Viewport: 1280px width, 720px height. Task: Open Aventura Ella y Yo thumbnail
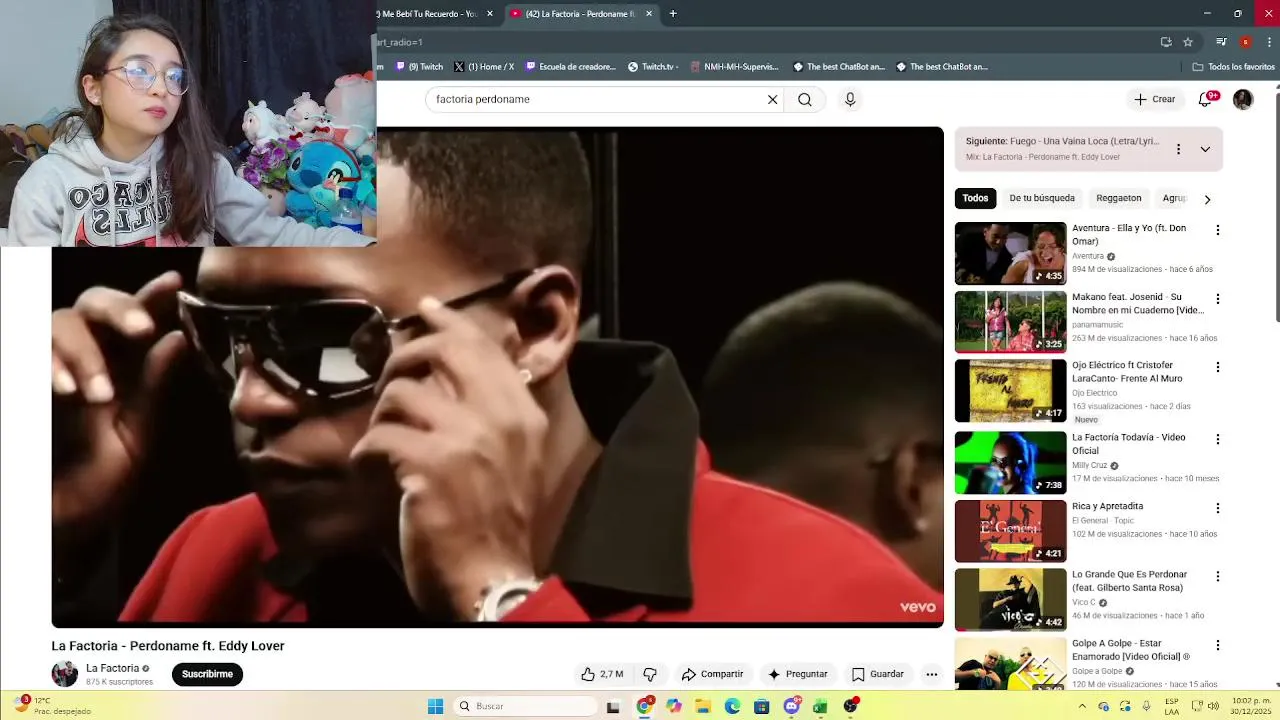tap(1010, 253)
